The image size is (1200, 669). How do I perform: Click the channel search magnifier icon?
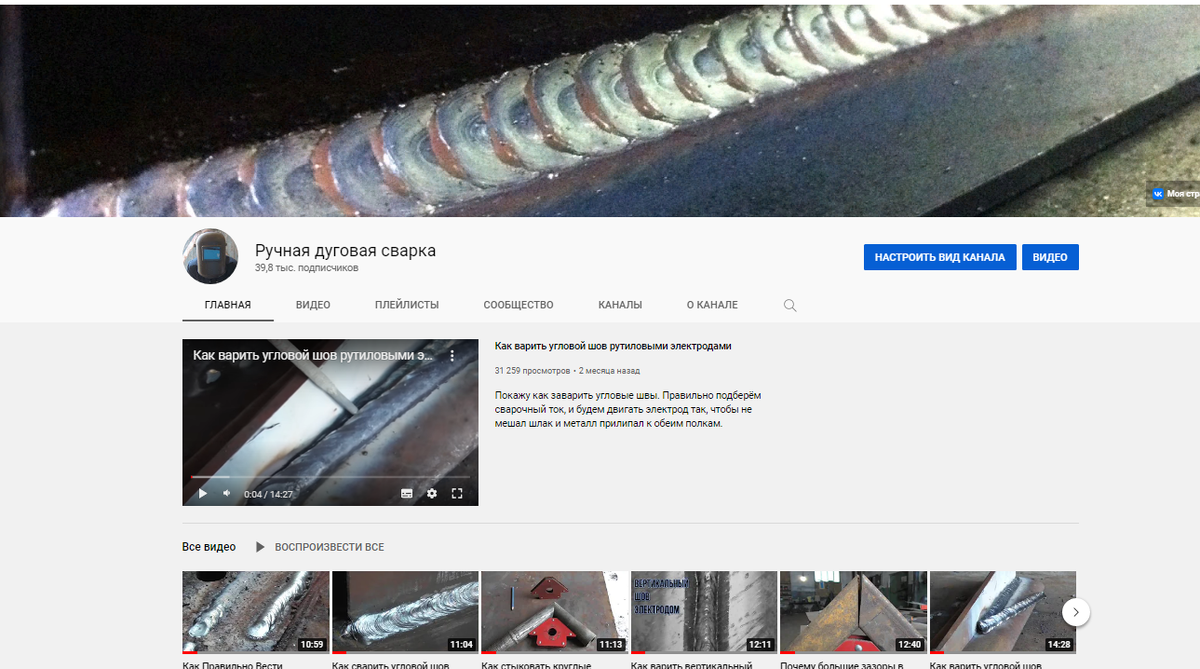tap(790, 306)
